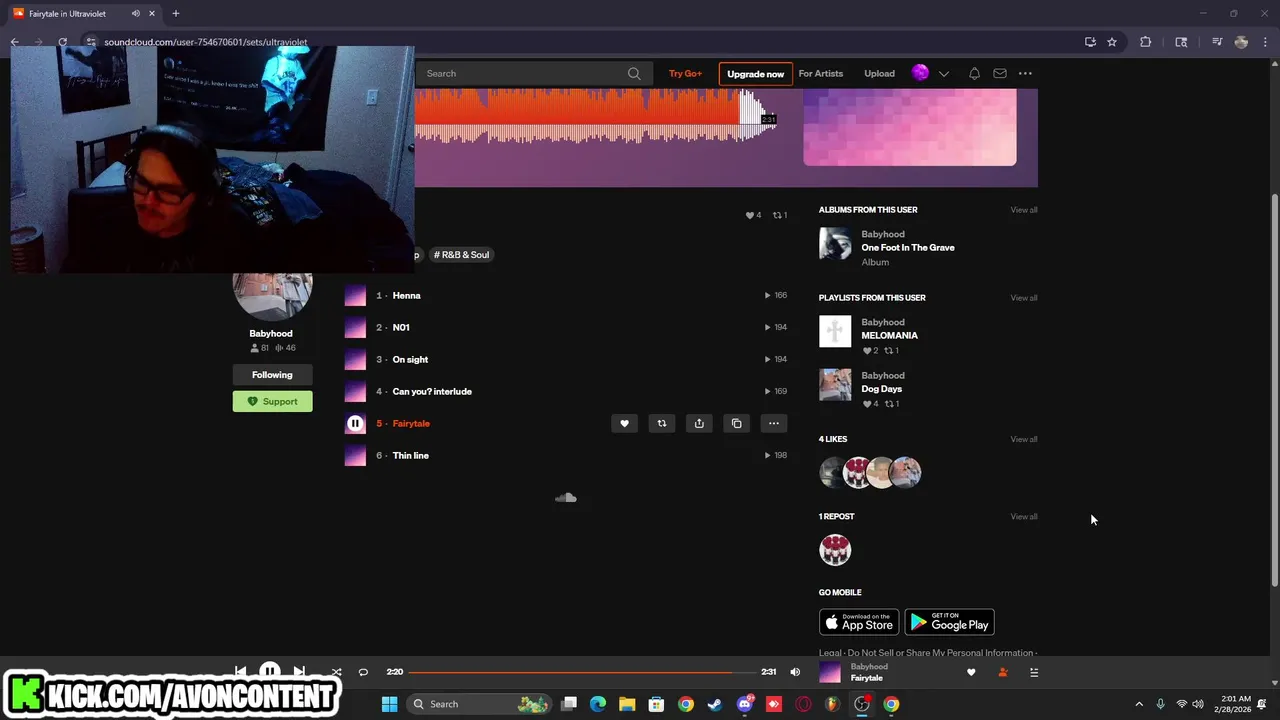1280x720 pixels.
Task: Click the playlist reposts count icon
Action: click(x=780, y=215)
